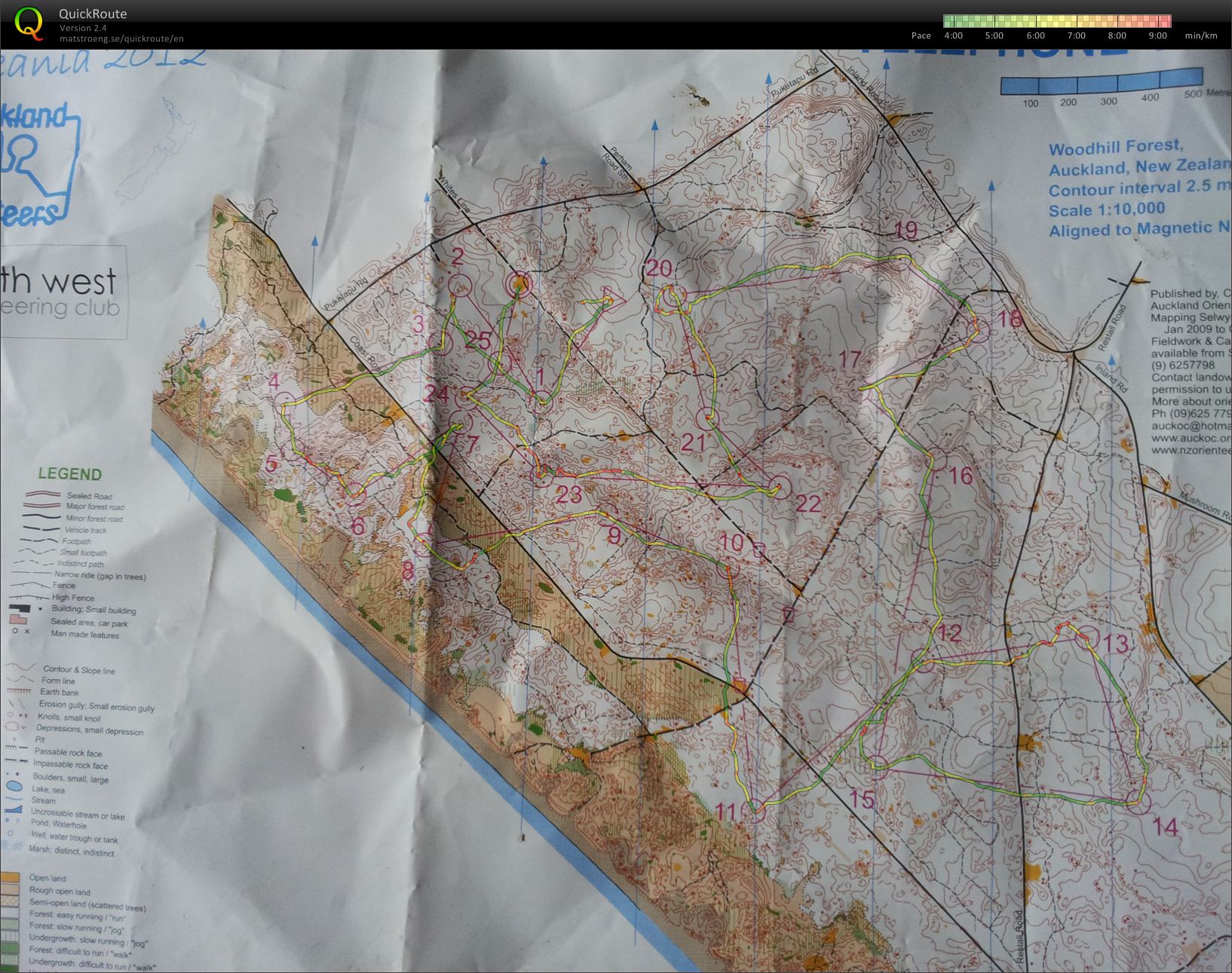Click control number 16 on the map
The image size is (1232, 973).
[x=962, y=476]
